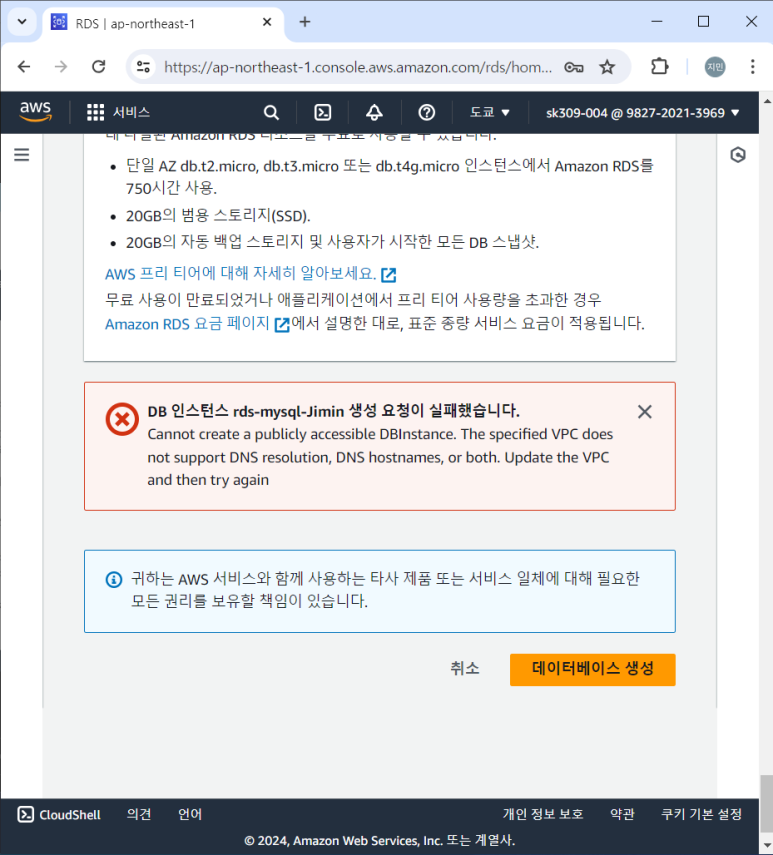Image resolution: width=773 pixels, height=855 pixels.
Task: Click the "20GB의 범용 스토리지(SSD)" bullet
Action: point(218,216)
